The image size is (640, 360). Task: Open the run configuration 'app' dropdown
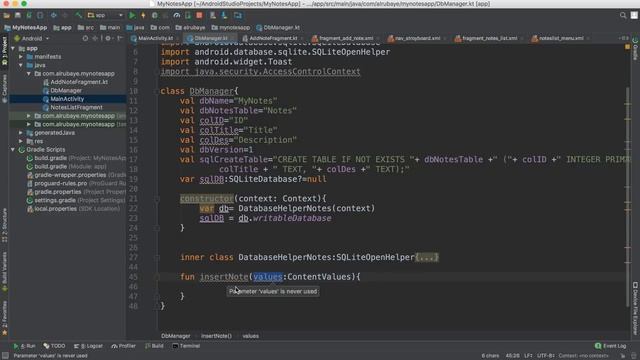[105, 16]
